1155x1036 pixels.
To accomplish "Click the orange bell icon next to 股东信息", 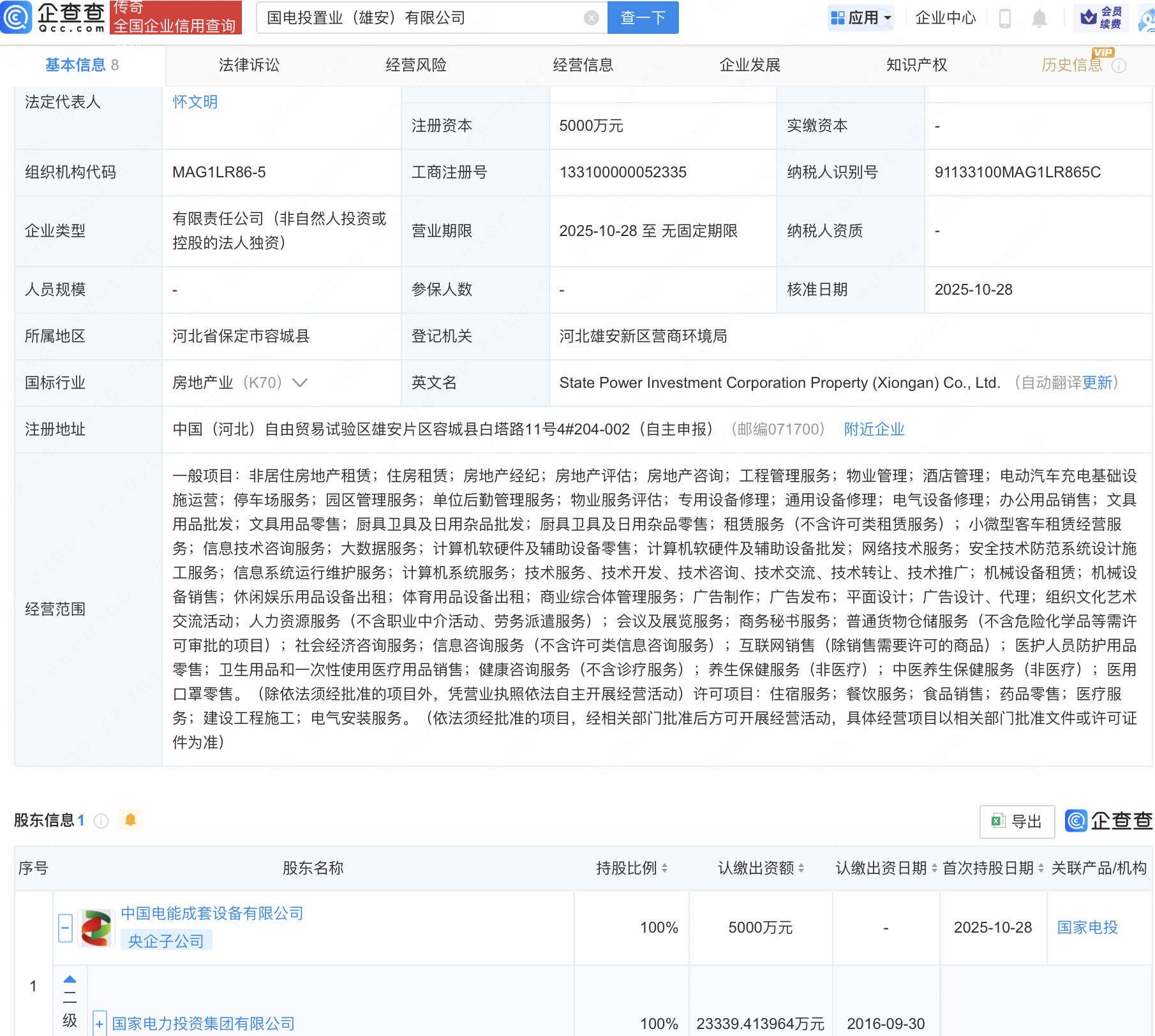I will pyautogui.click(x=131, y=820).
